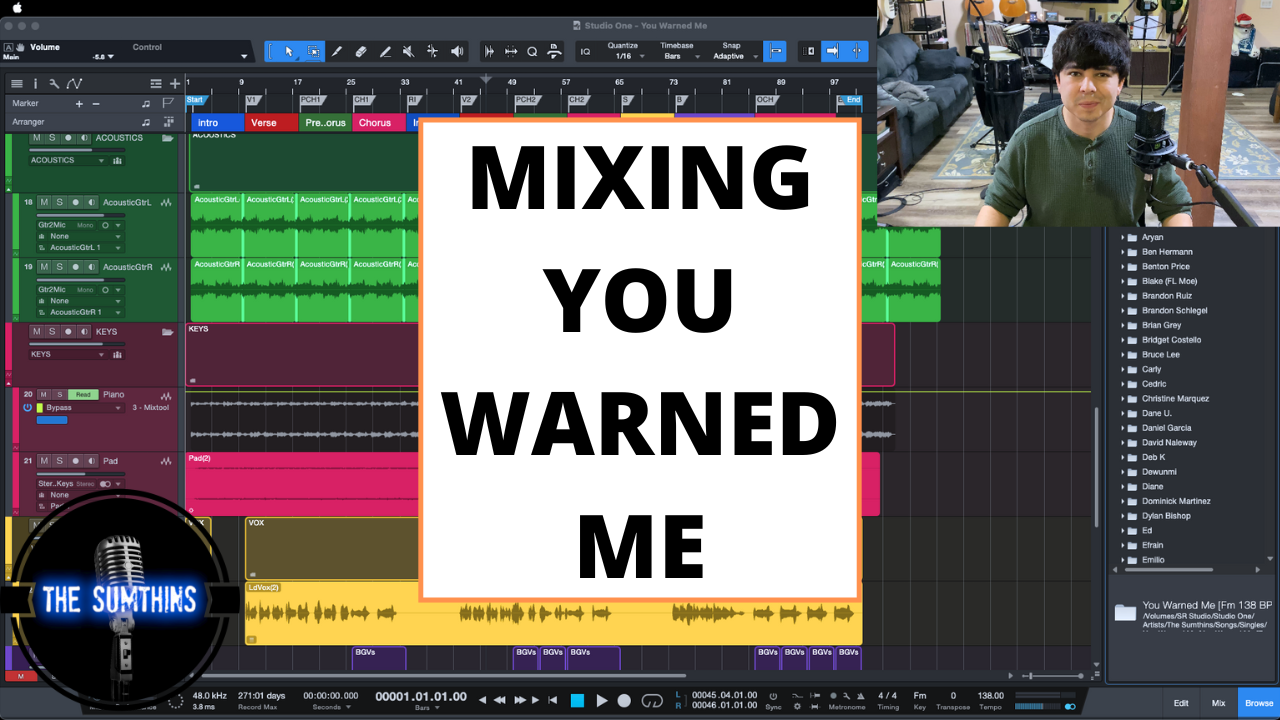Image resolution: width=1280 pixels, height=720 pixels.
Task: Select the Line draw tool
Action: 385,51
